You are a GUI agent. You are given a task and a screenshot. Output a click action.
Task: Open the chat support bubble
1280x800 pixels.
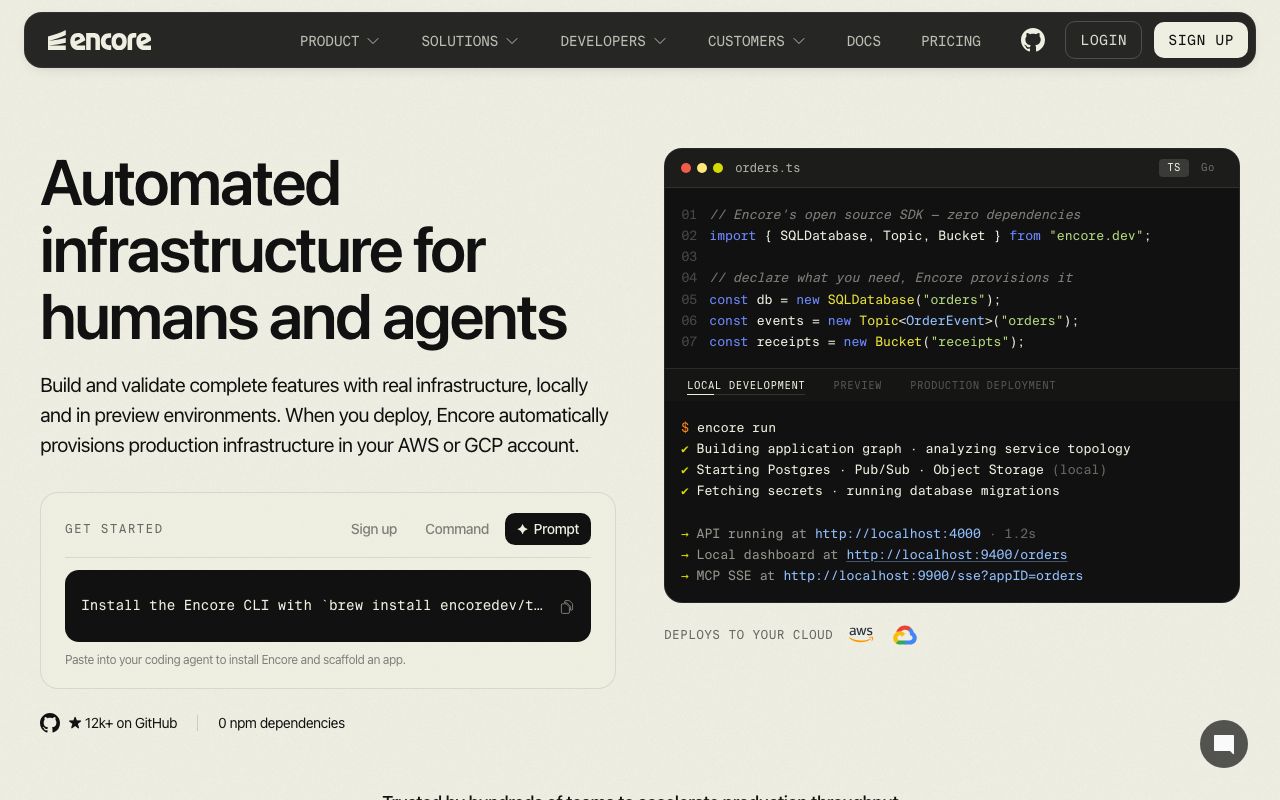(x=1224, y=744)
